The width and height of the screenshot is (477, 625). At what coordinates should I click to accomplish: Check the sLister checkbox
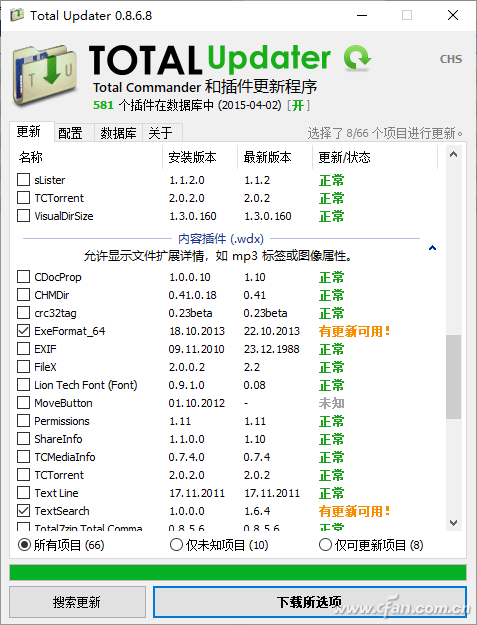[x=24, y=179]
